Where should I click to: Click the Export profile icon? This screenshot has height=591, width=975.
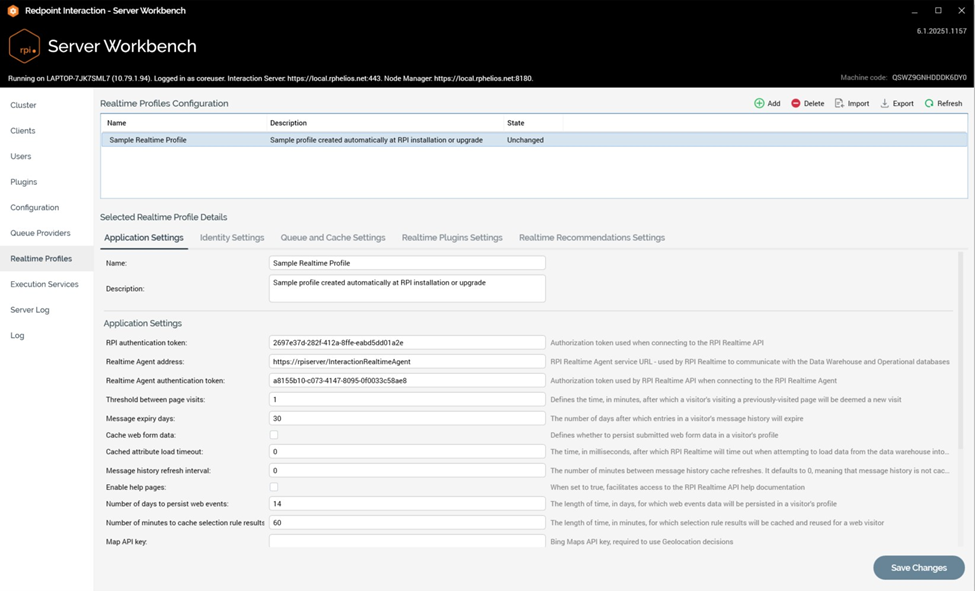point(885,103)
